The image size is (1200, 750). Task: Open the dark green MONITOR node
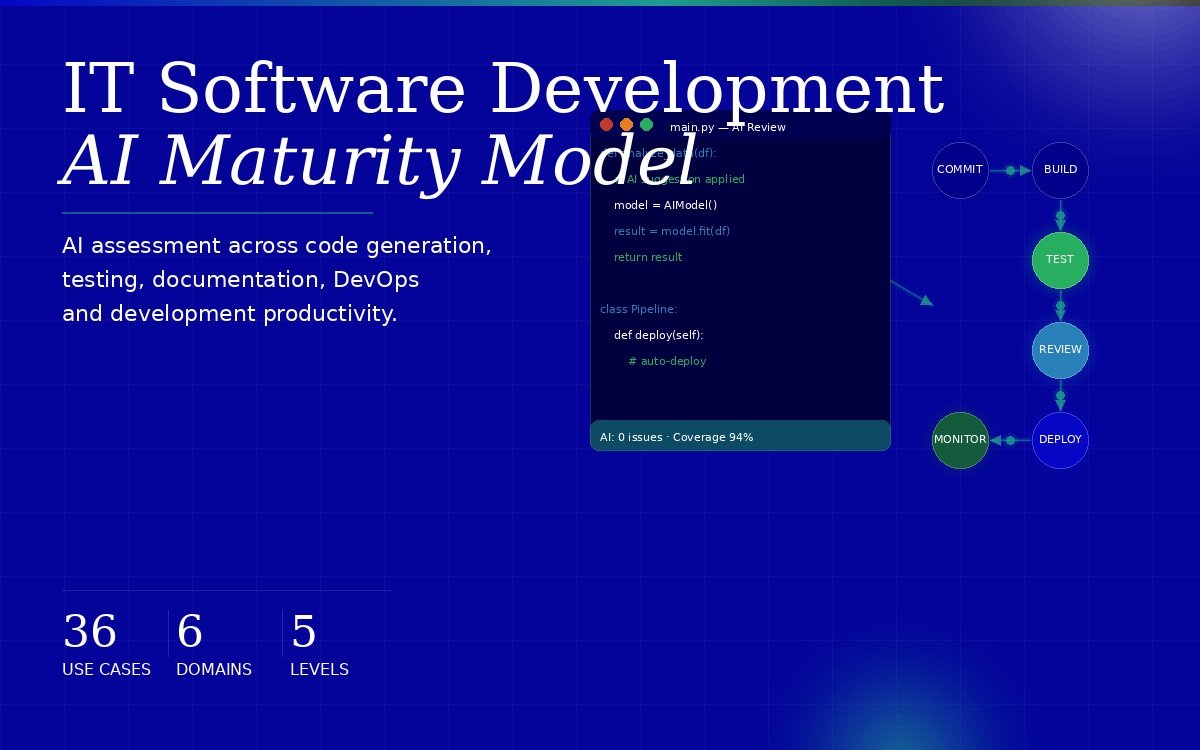(x=960, y=440)
